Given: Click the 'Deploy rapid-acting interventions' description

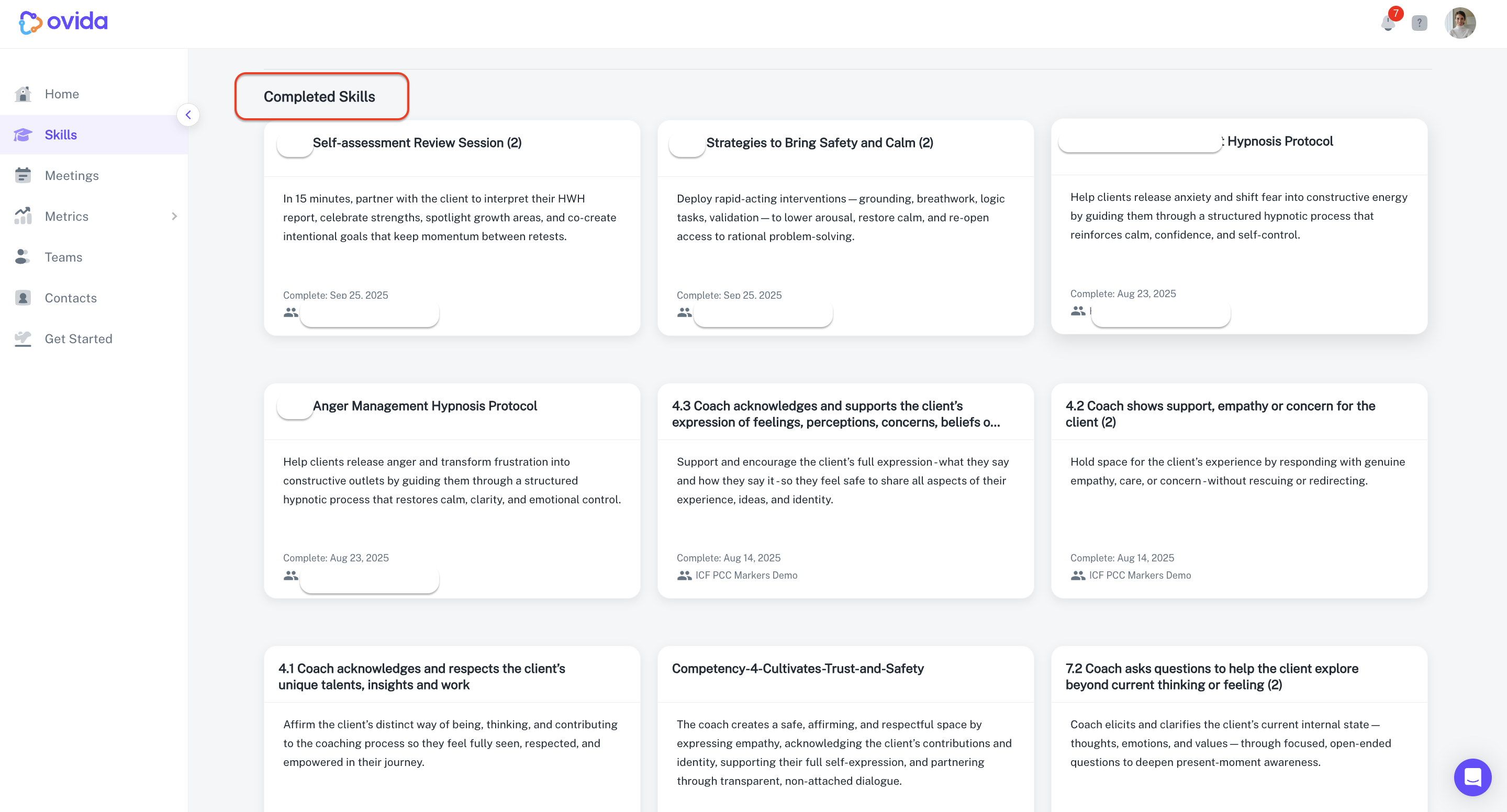Looking at the screenshot, I should pyautogui.click(x=841, y=218).
